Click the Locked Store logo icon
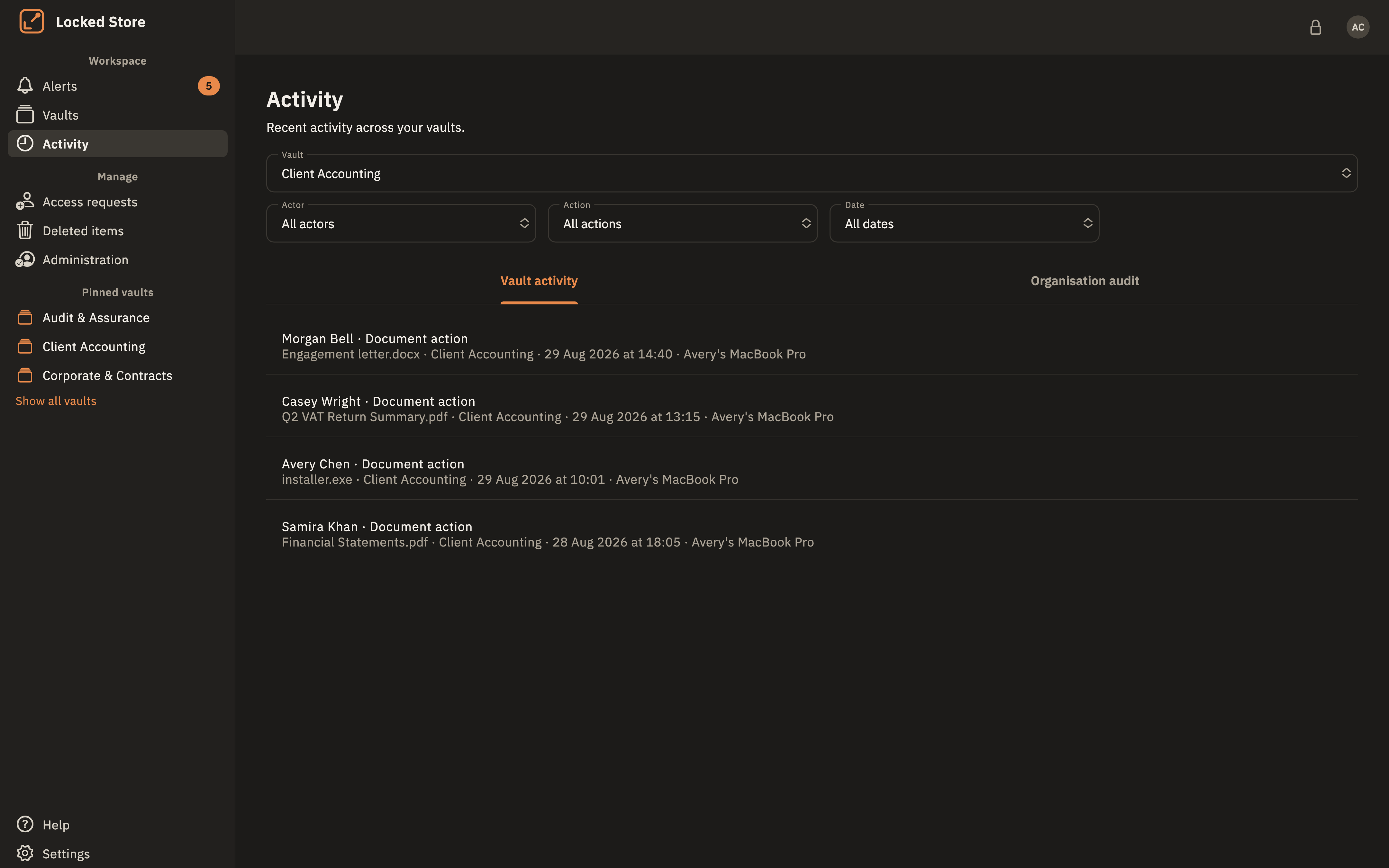The width and height of the screenshot is (1389, 868). tap(32, 22)
